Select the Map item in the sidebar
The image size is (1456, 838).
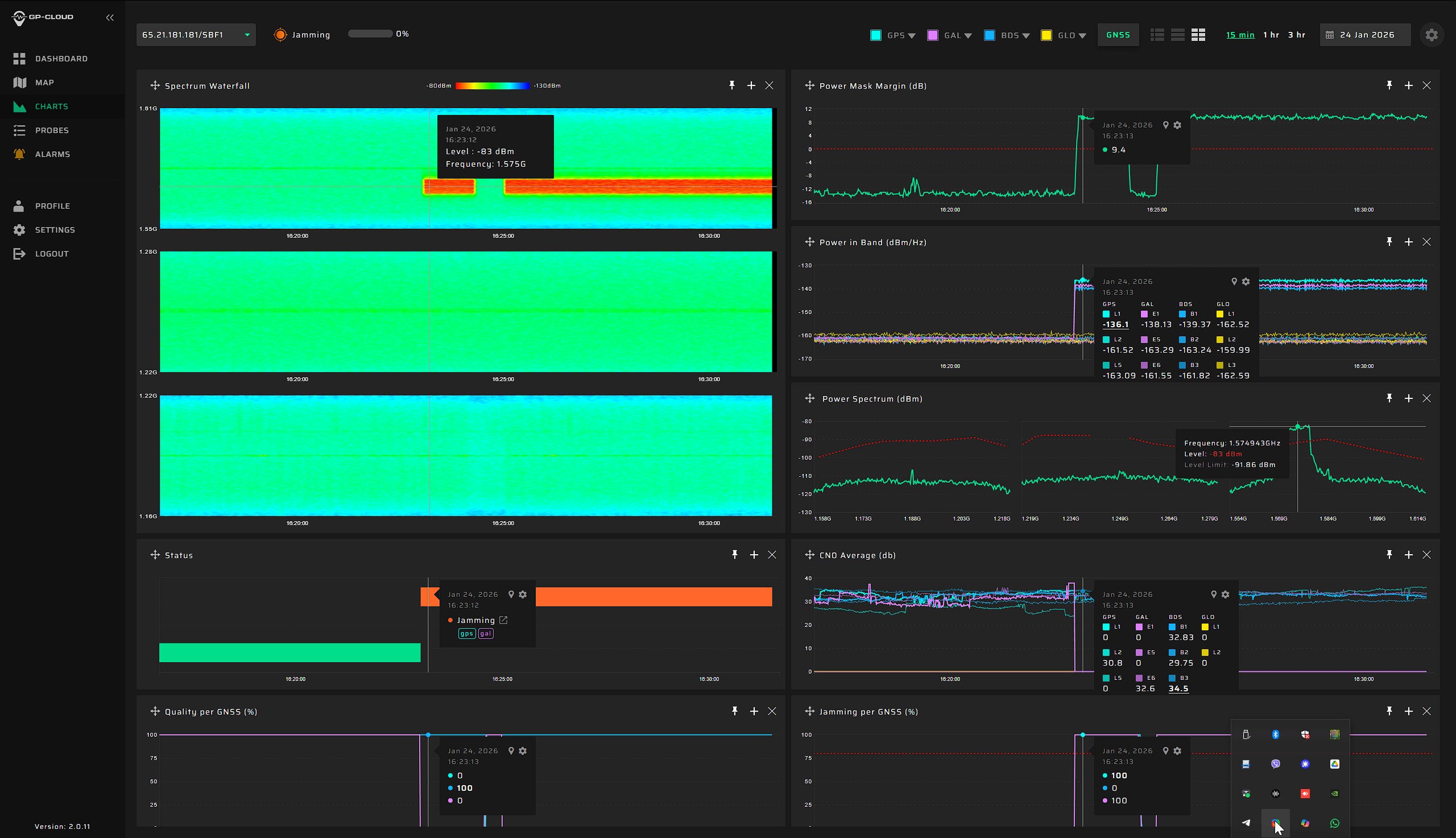tap(45, 82)
